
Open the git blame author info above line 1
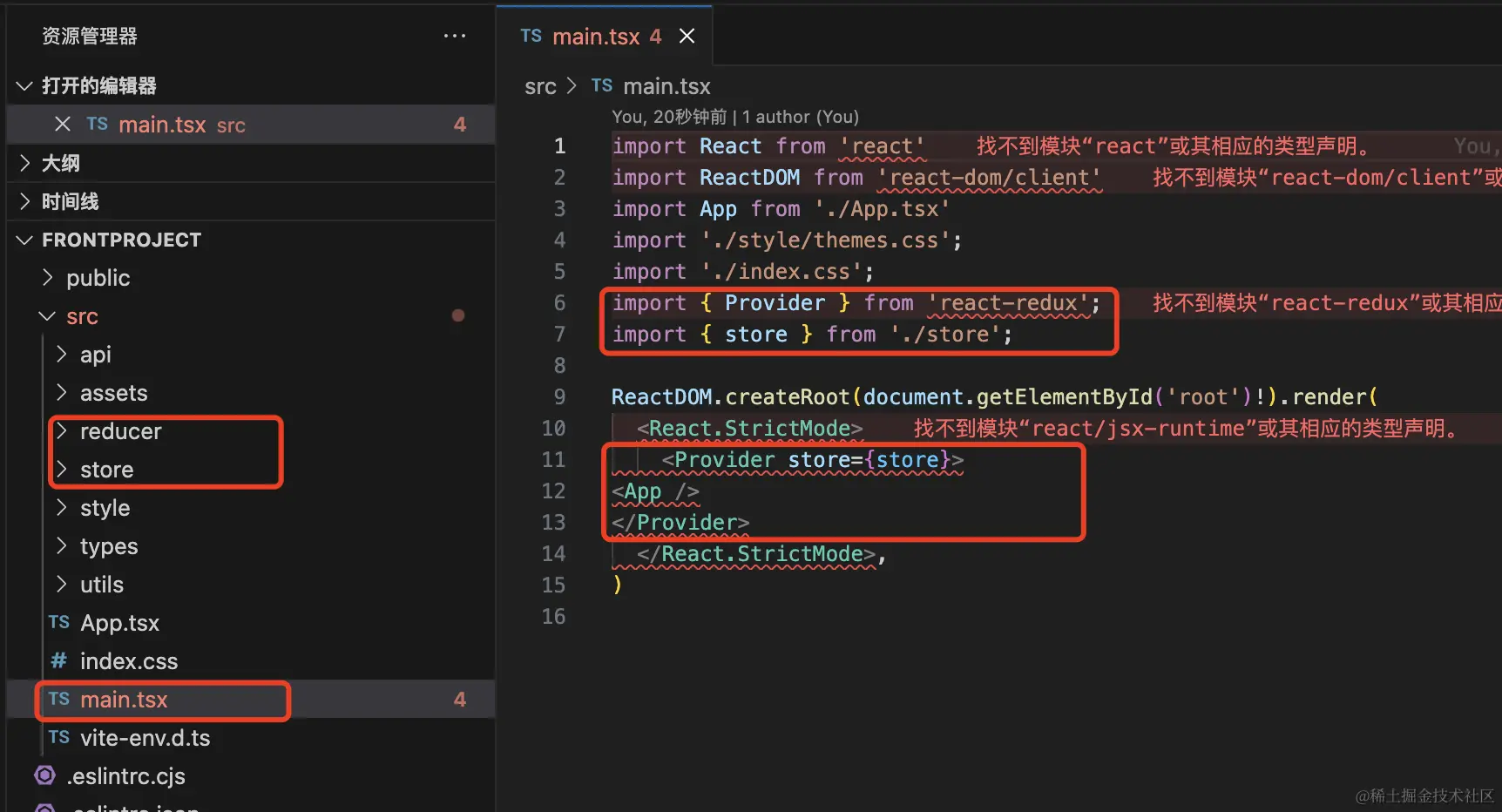tap(735, 117)
